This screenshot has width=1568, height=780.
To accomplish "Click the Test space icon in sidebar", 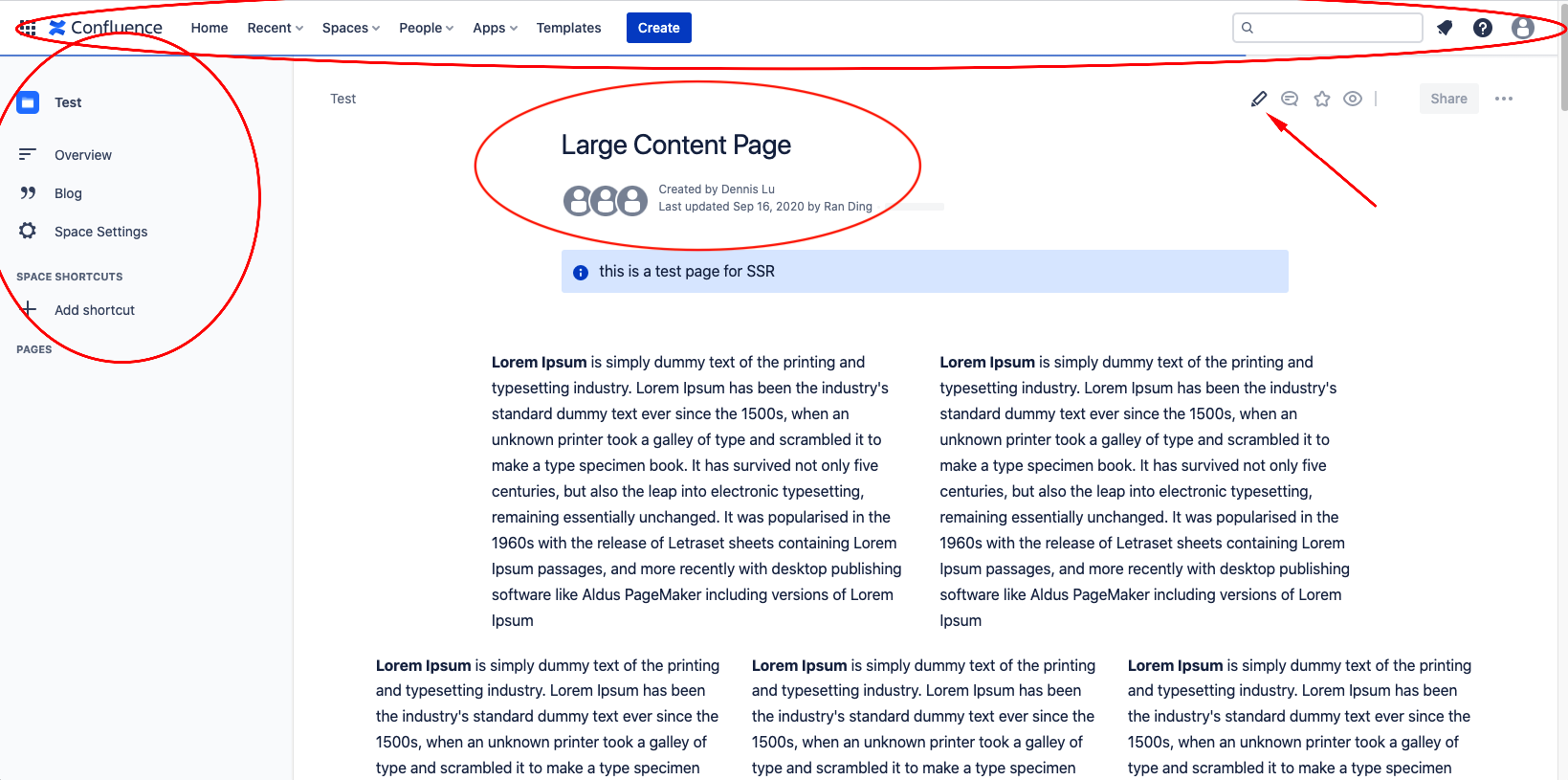I will (29, 102).
